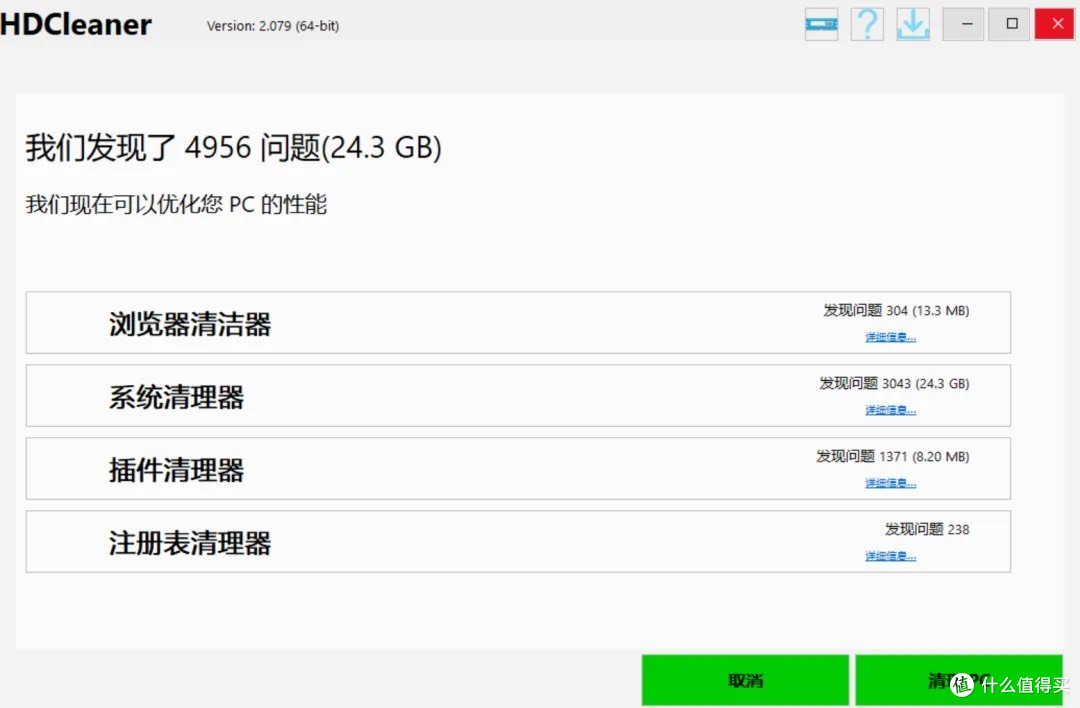Click the 发现问题 3043 result text
The height and width of the screenshot is (708, 1080).
click(894, 383)
